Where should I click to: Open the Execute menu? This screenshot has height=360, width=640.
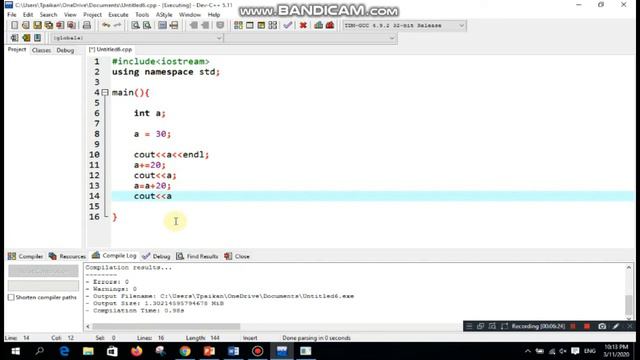click(118, 15)
